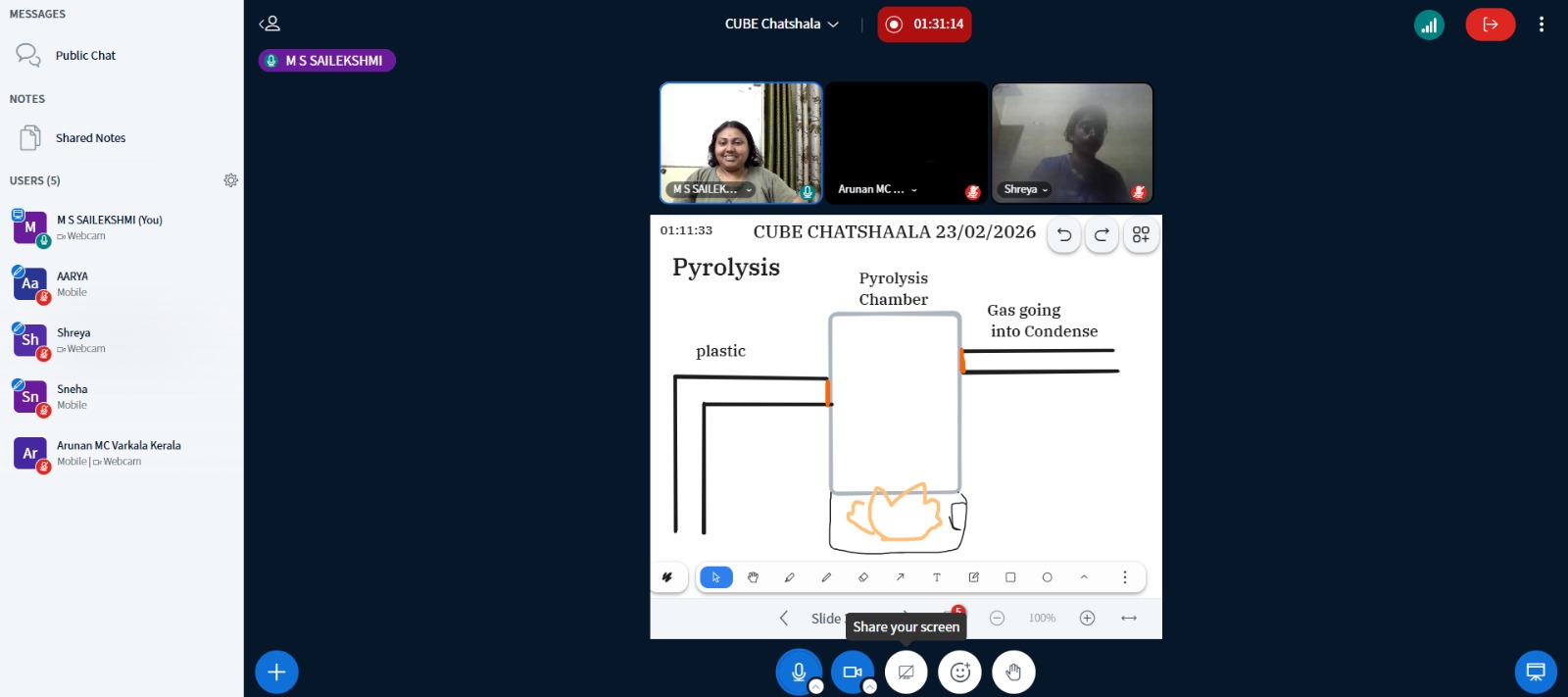The width and height of the screenshot is (1568, 697).
Task: Click the recording timer button
Action: [x=924, y=25]
